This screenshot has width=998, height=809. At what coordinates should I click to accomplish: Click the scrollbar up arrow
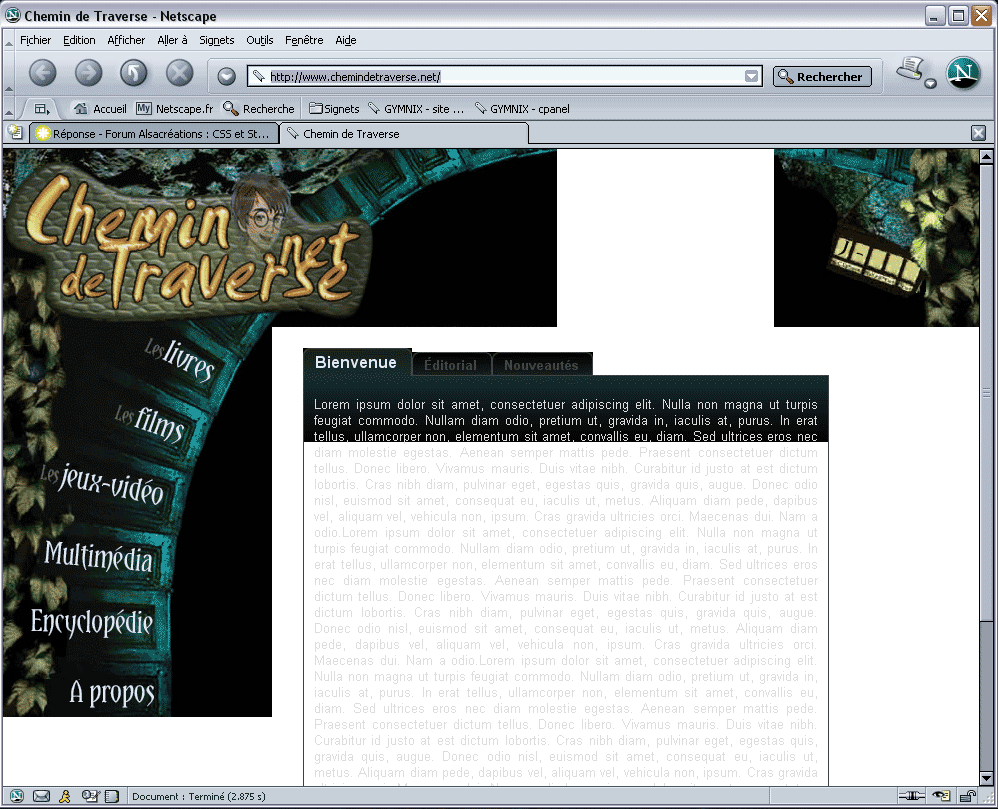click(986, 156)
